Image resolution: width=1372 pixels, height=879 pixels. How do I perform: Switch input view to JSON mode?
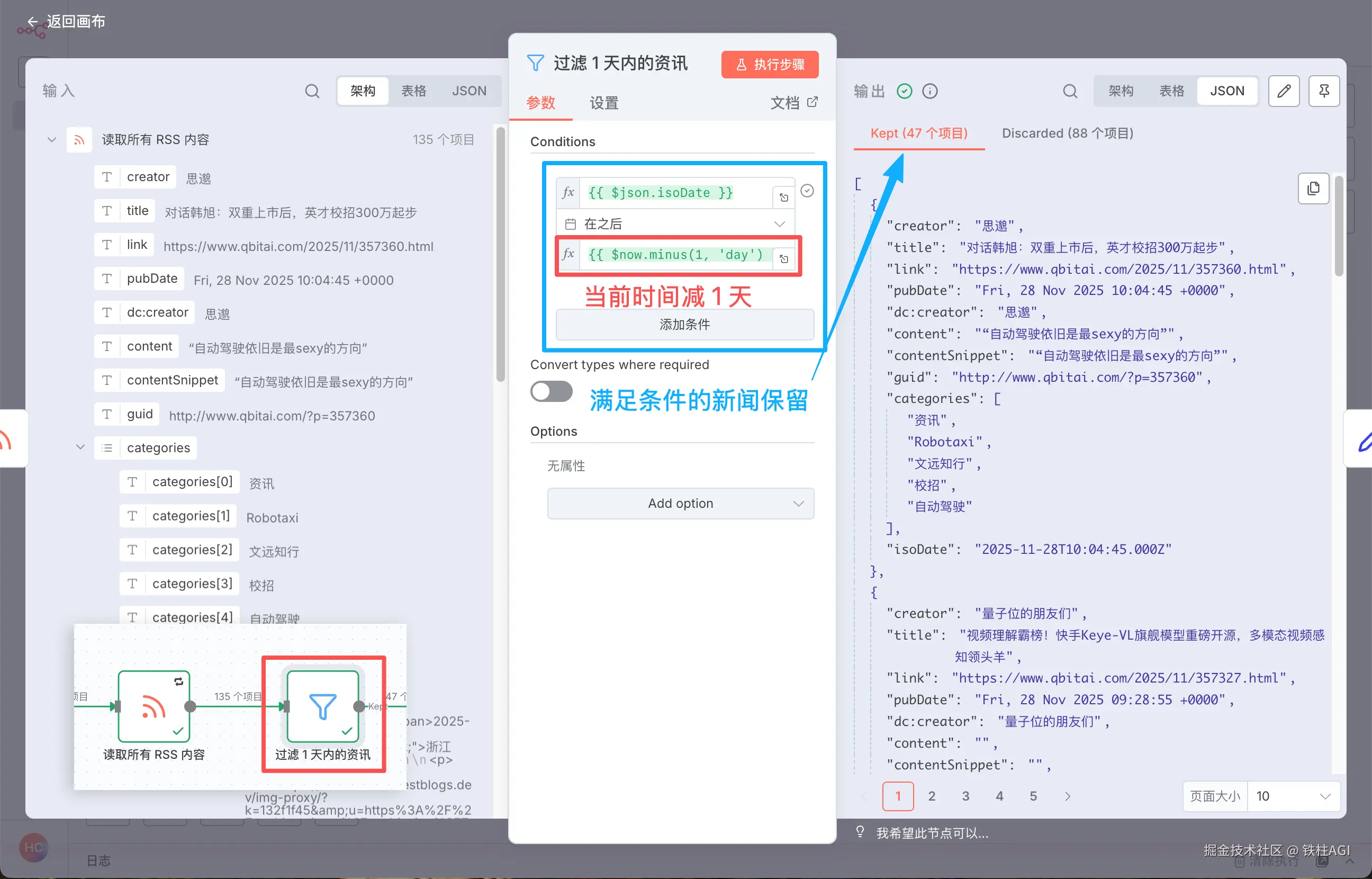[469, 91]
